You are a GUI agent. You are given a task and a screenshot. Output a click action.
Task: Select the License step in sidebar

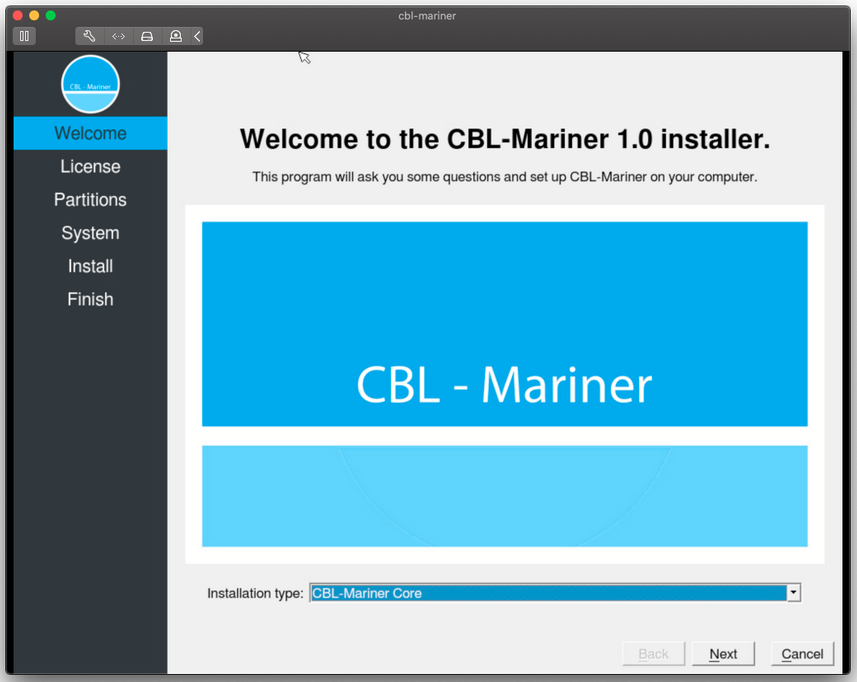90,167
